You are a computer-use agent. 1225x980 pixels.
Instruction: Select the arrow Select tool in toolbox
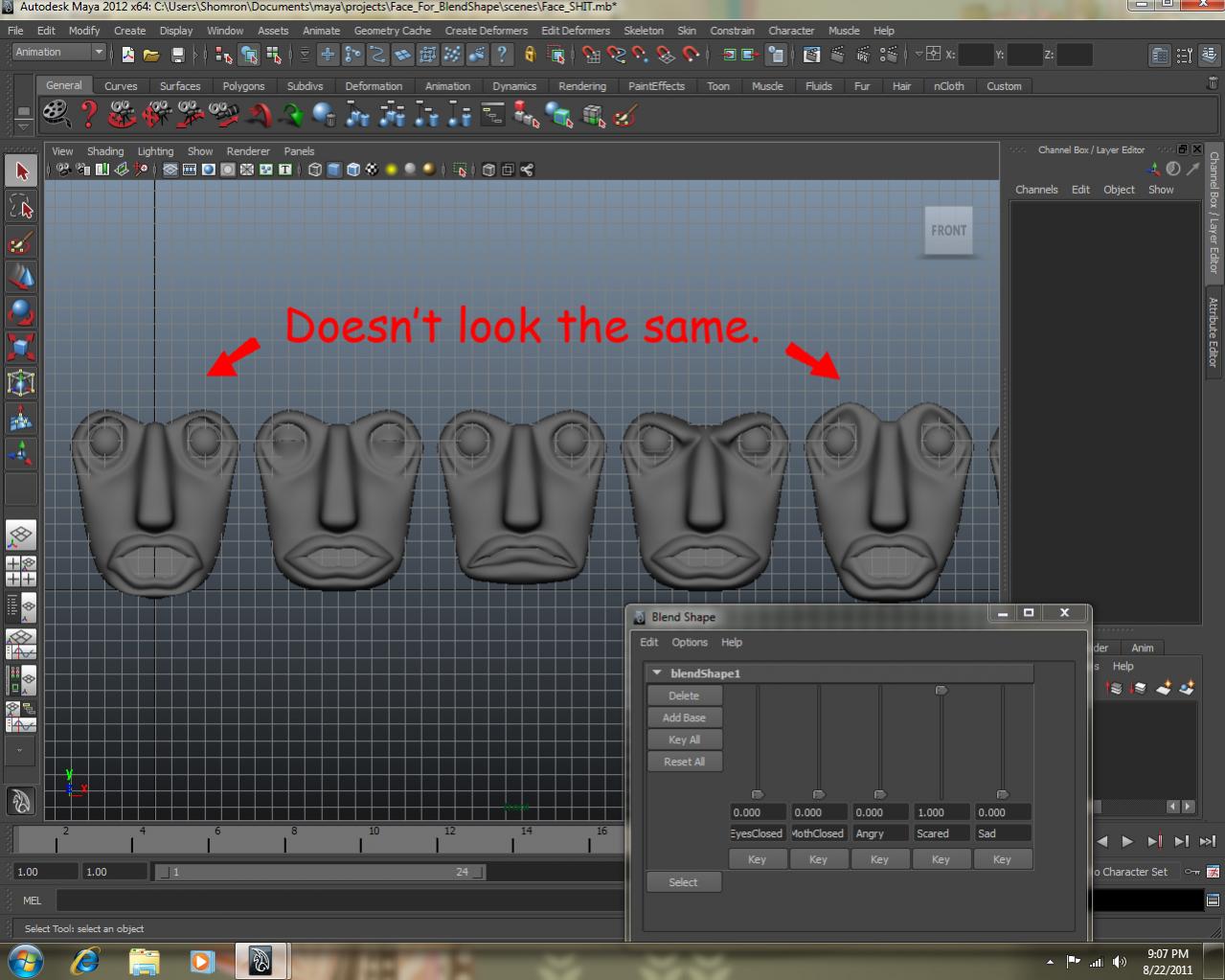21,171
